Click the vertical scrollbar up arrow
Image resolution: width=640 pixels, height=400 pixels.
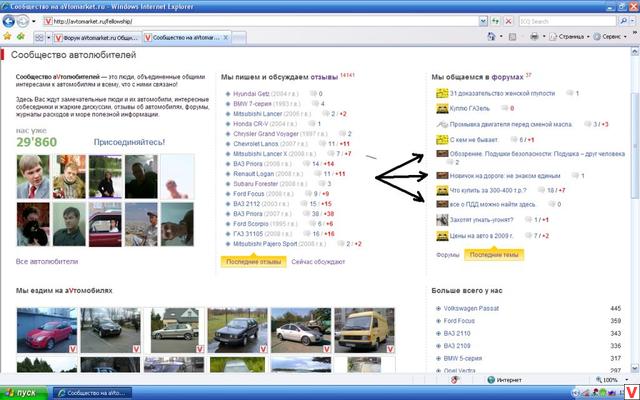[x=635, y=52]
